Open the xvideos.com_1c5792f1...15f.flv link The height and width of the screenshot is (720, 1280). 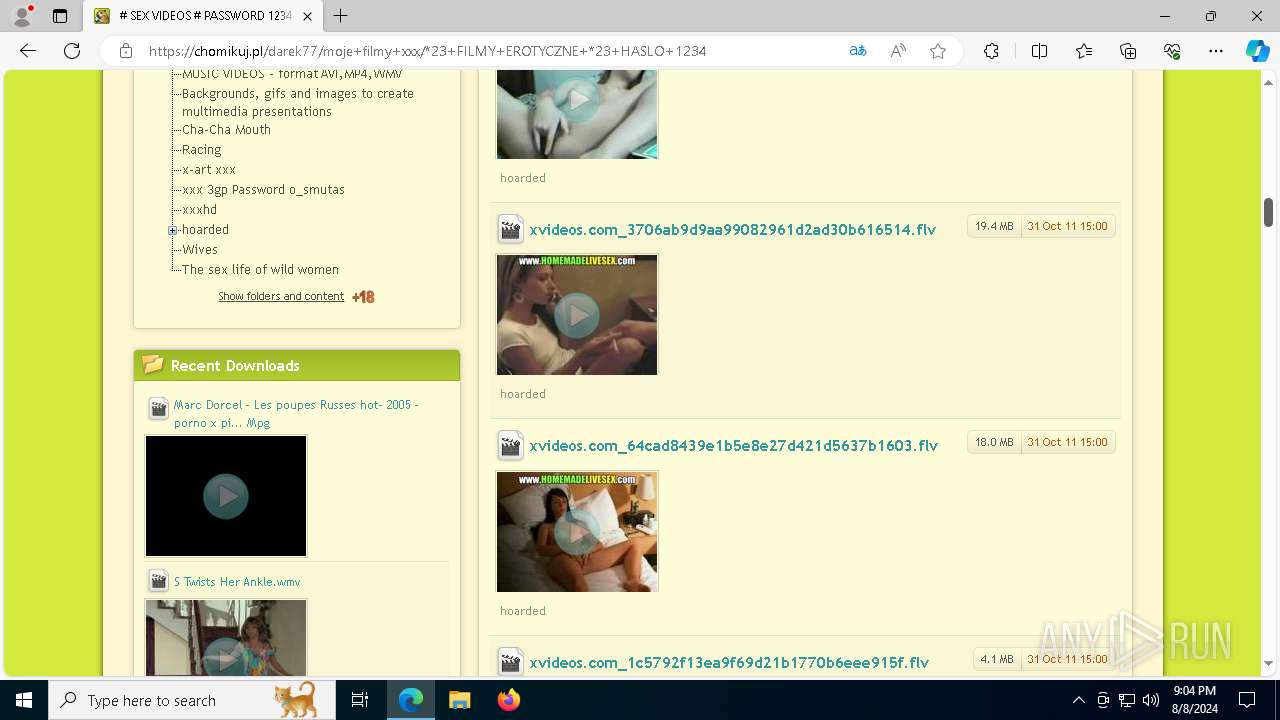729,663
